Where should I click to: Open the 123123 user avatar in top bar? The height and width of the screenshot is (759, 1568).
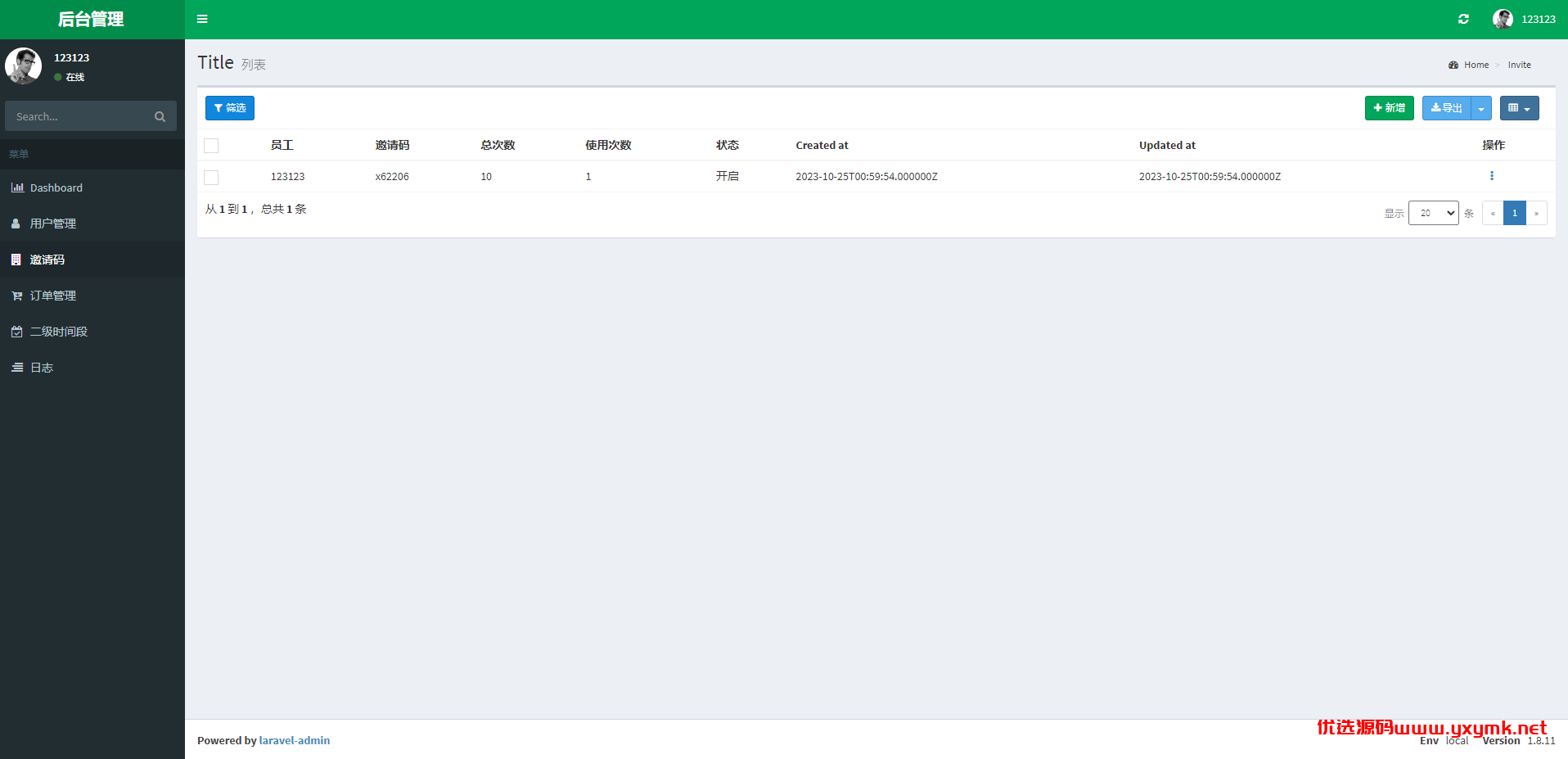click(x=1503, y=19)
